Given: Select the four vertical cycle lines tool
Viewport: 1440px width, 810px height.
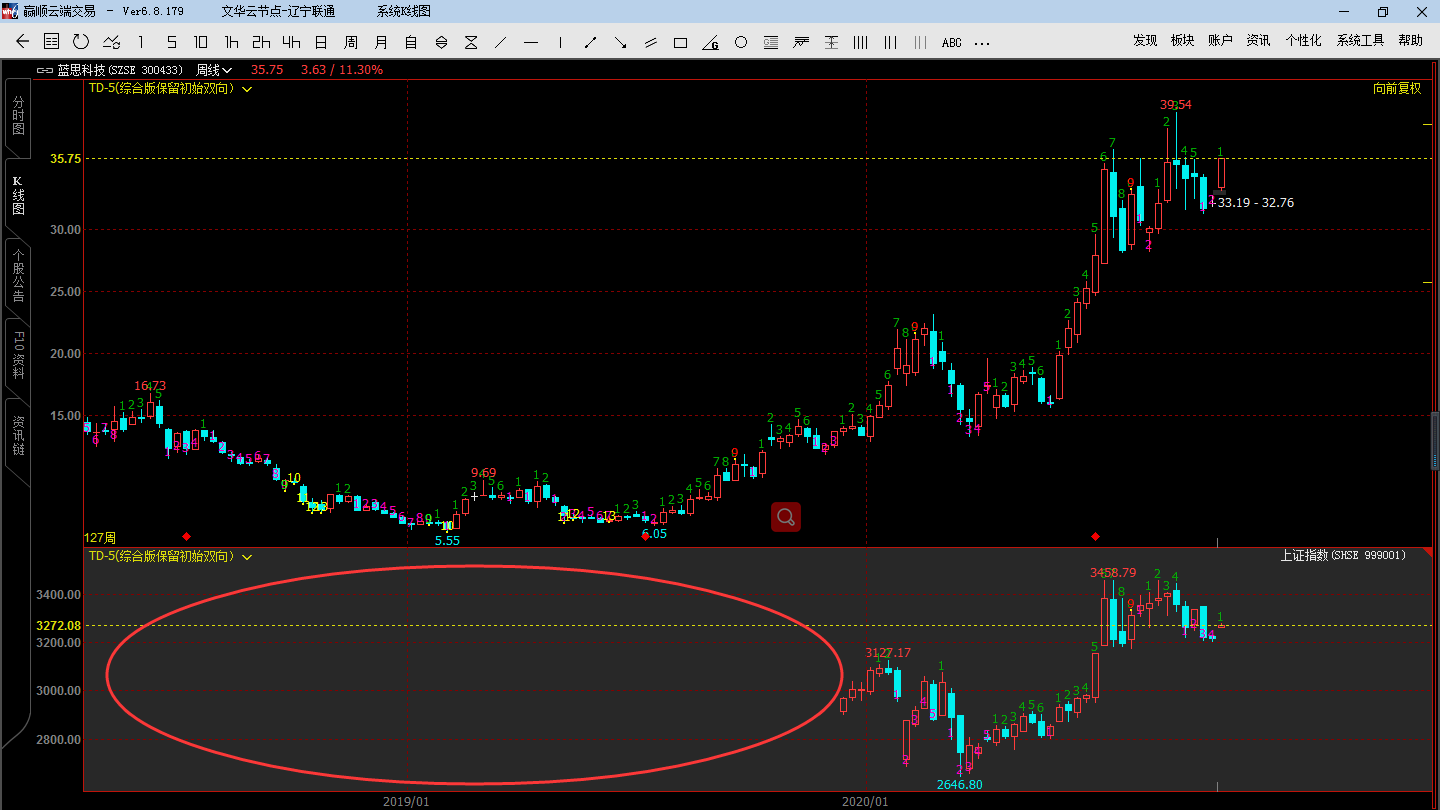Looking at the screenshot, I should (861, 42).
